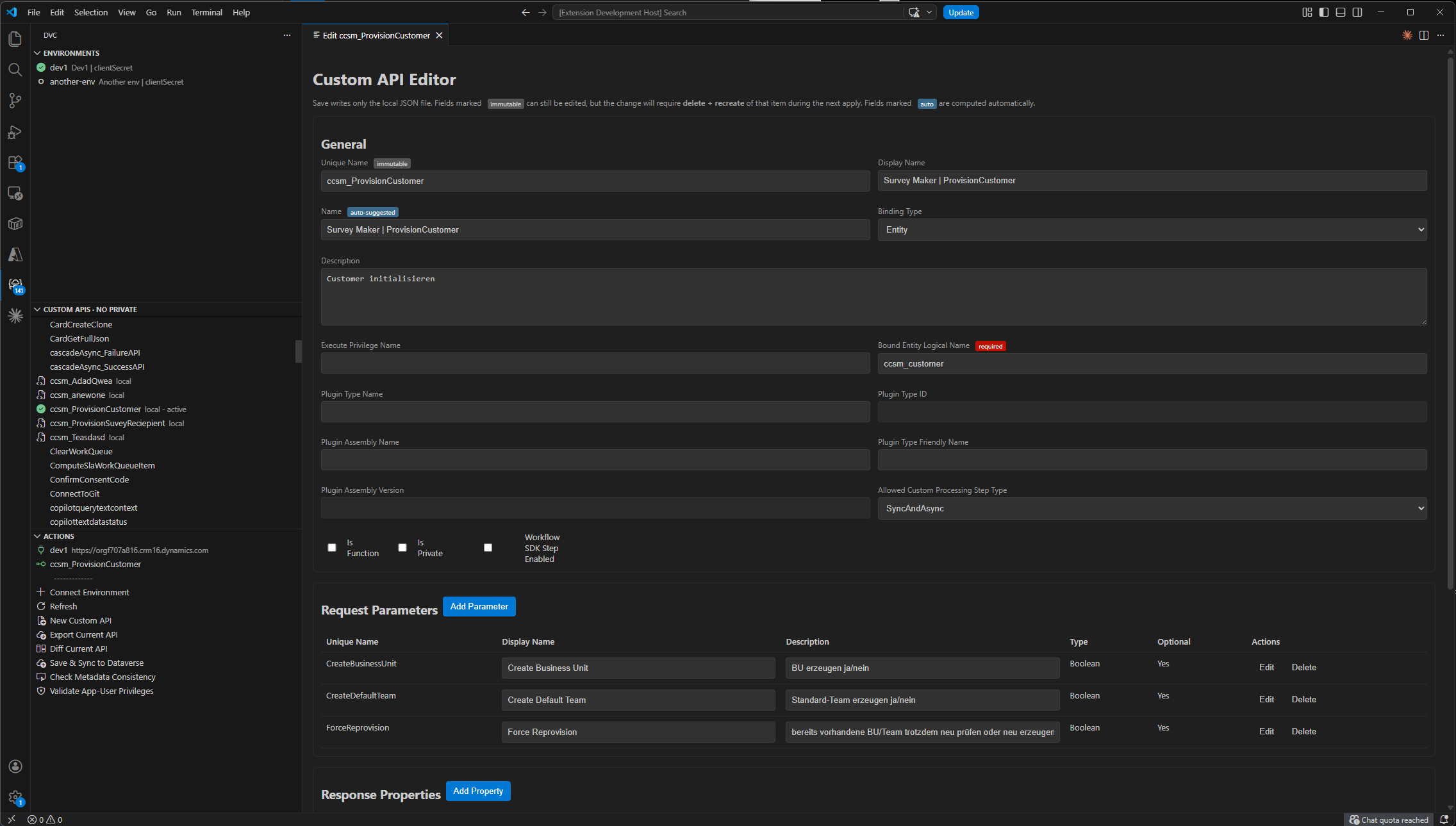Click the Add Property button

(x=478, y=791)
